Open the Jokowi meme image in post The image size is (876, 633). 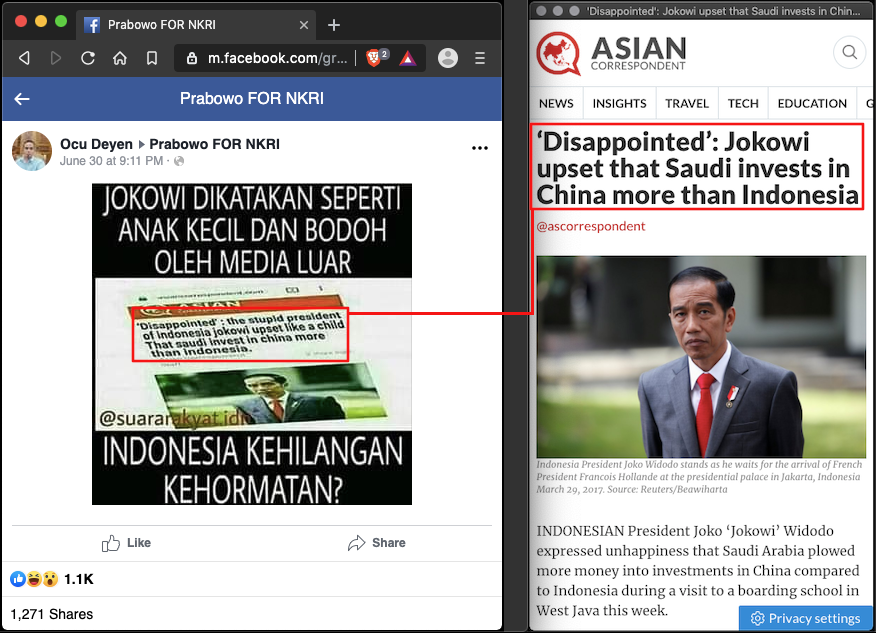pyautogui.click(x=252, y=344)
